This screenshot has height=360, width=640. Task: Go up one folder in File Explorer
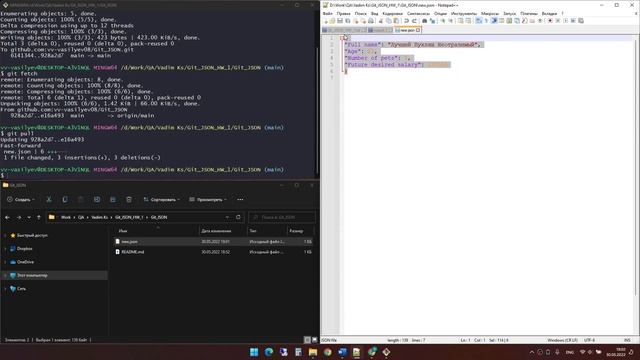[x=39, y=218]
